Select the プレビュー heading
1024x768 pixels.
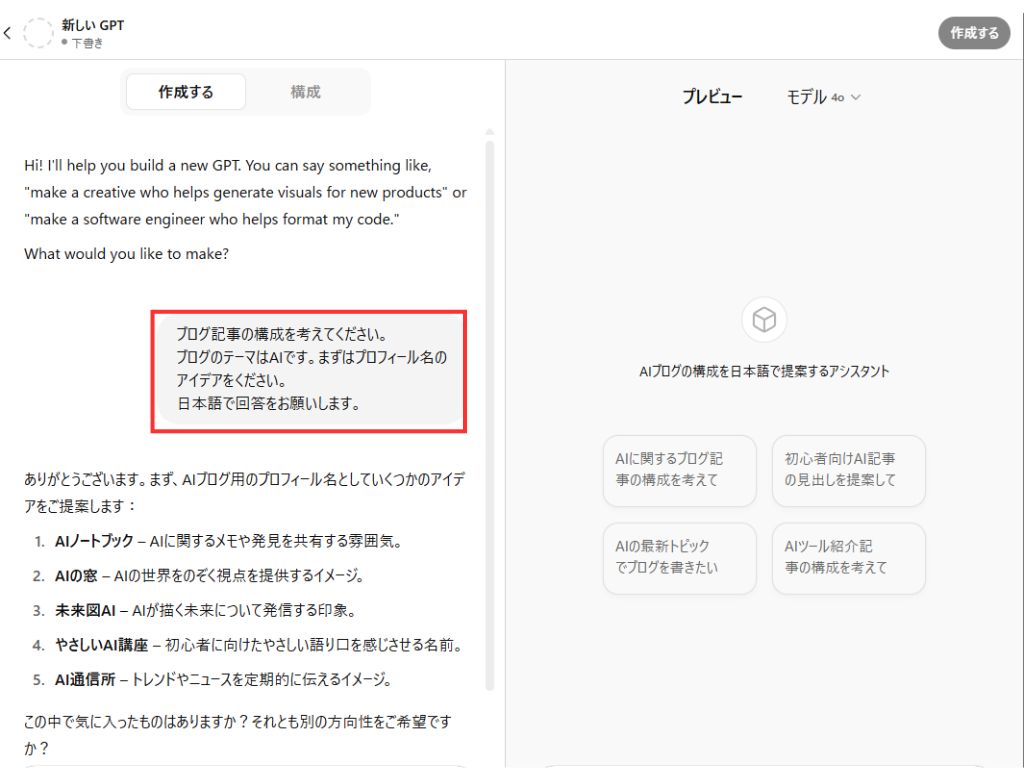click(712, 97)
